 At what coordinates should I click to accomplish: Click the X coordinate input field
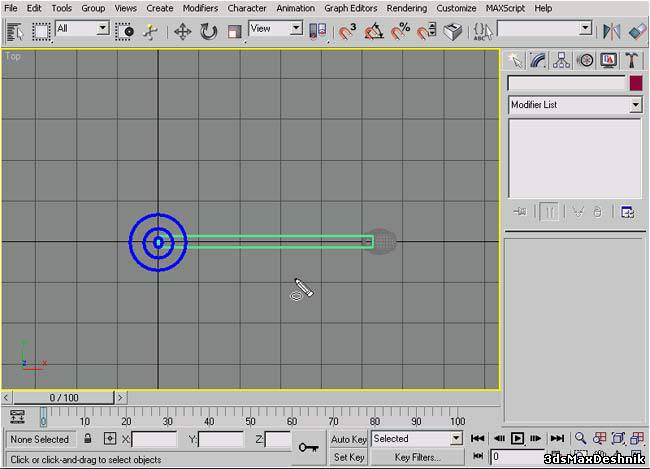tap(154, 439)
